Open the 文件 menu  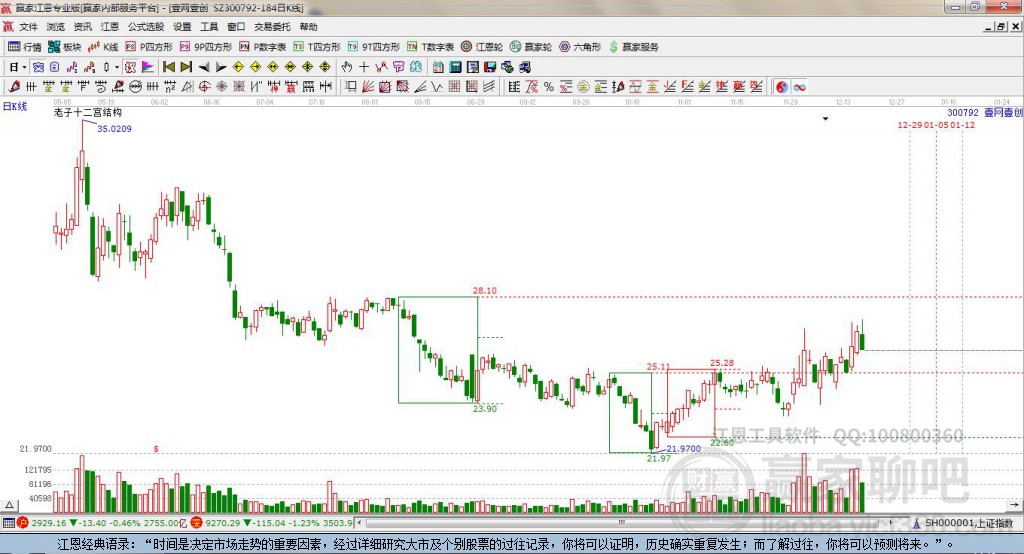(x=28, y=27)
